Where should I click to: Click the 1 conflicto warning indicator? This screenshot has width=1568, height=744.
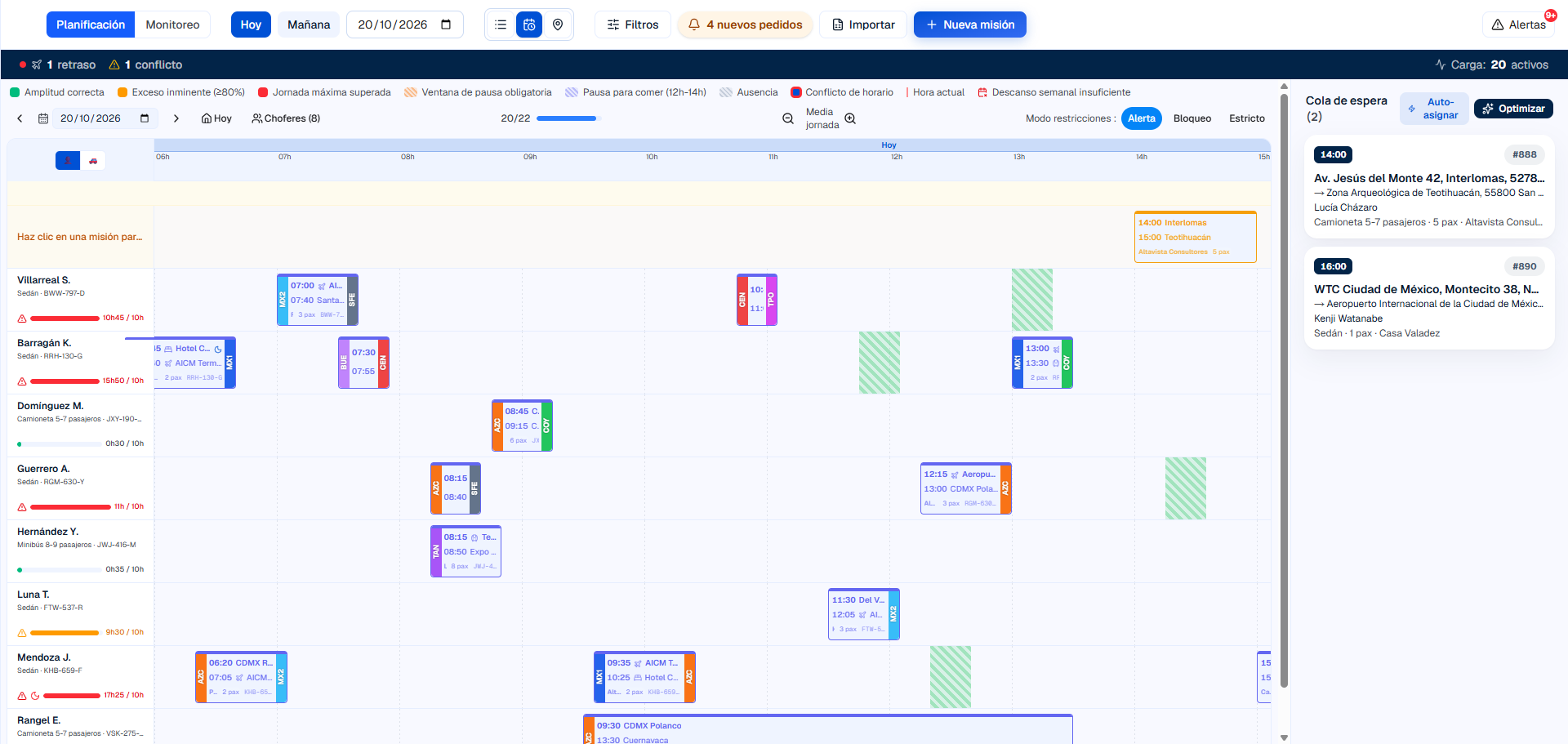click(x=145, y=65)
